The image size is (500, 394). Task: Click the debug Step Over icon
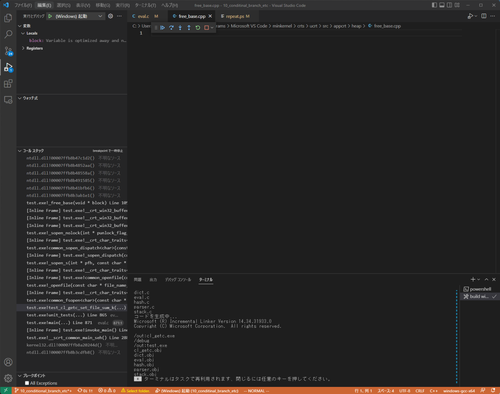171,28
